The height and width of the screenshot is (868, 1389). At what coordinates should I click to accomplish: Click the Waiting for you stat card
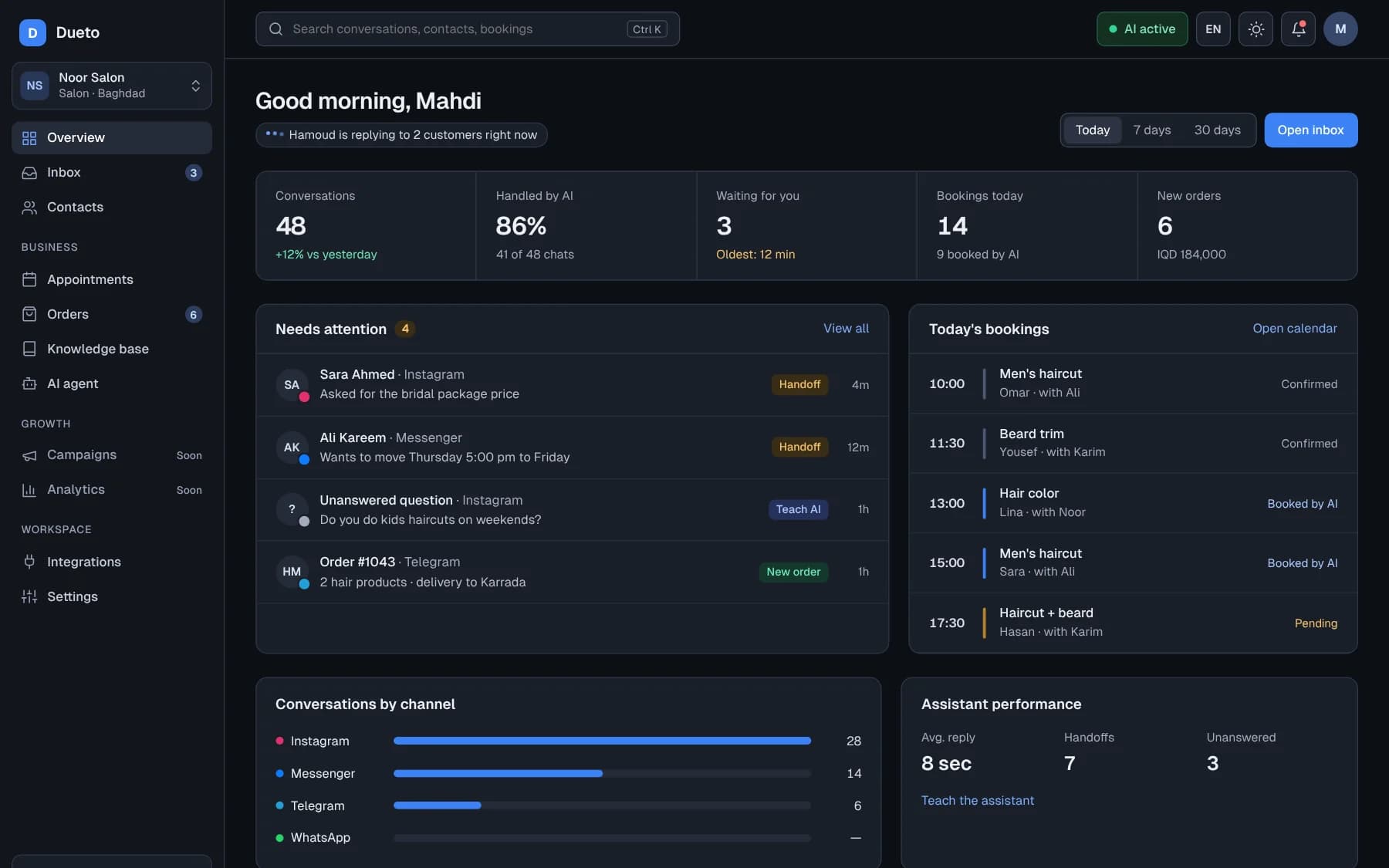pos(806,225)
